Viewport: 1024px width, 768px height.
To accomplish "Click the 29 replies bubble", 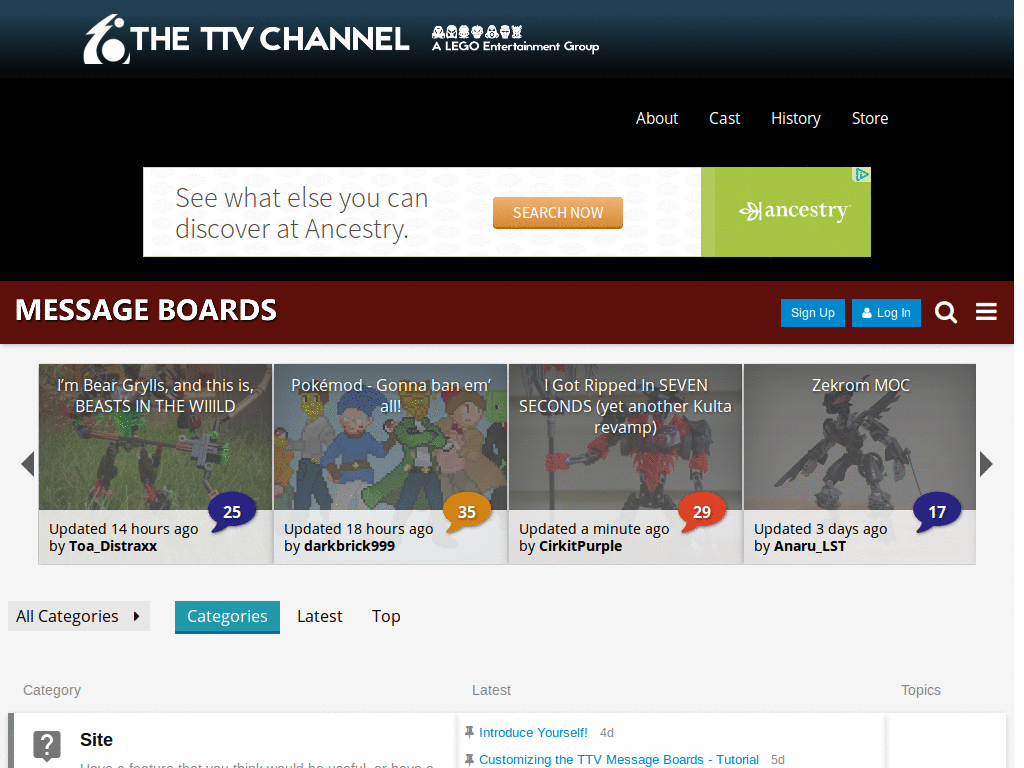I will 701,511.
